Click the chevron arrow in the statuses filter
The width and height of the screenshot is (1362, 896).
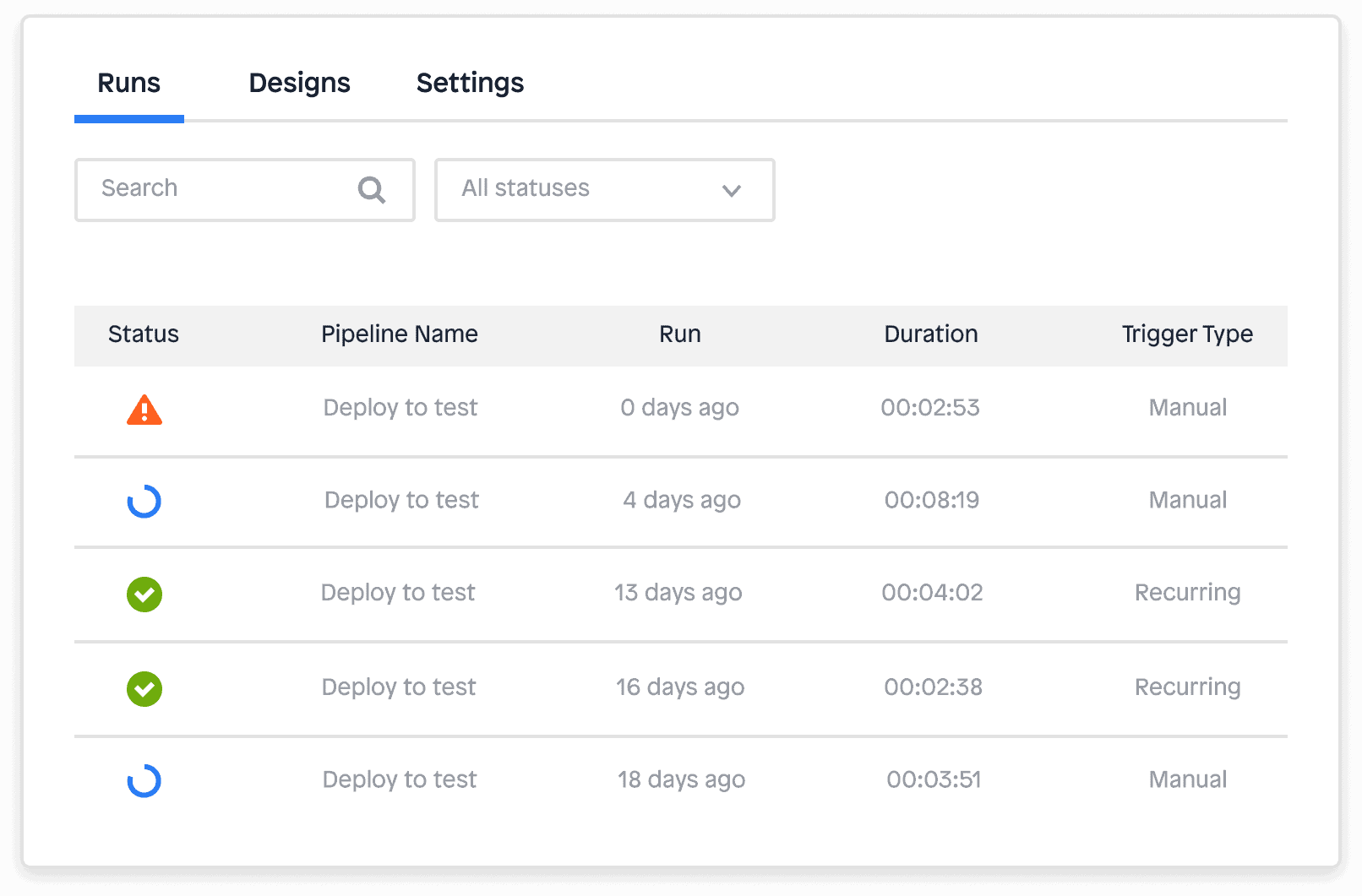point(732,191)
